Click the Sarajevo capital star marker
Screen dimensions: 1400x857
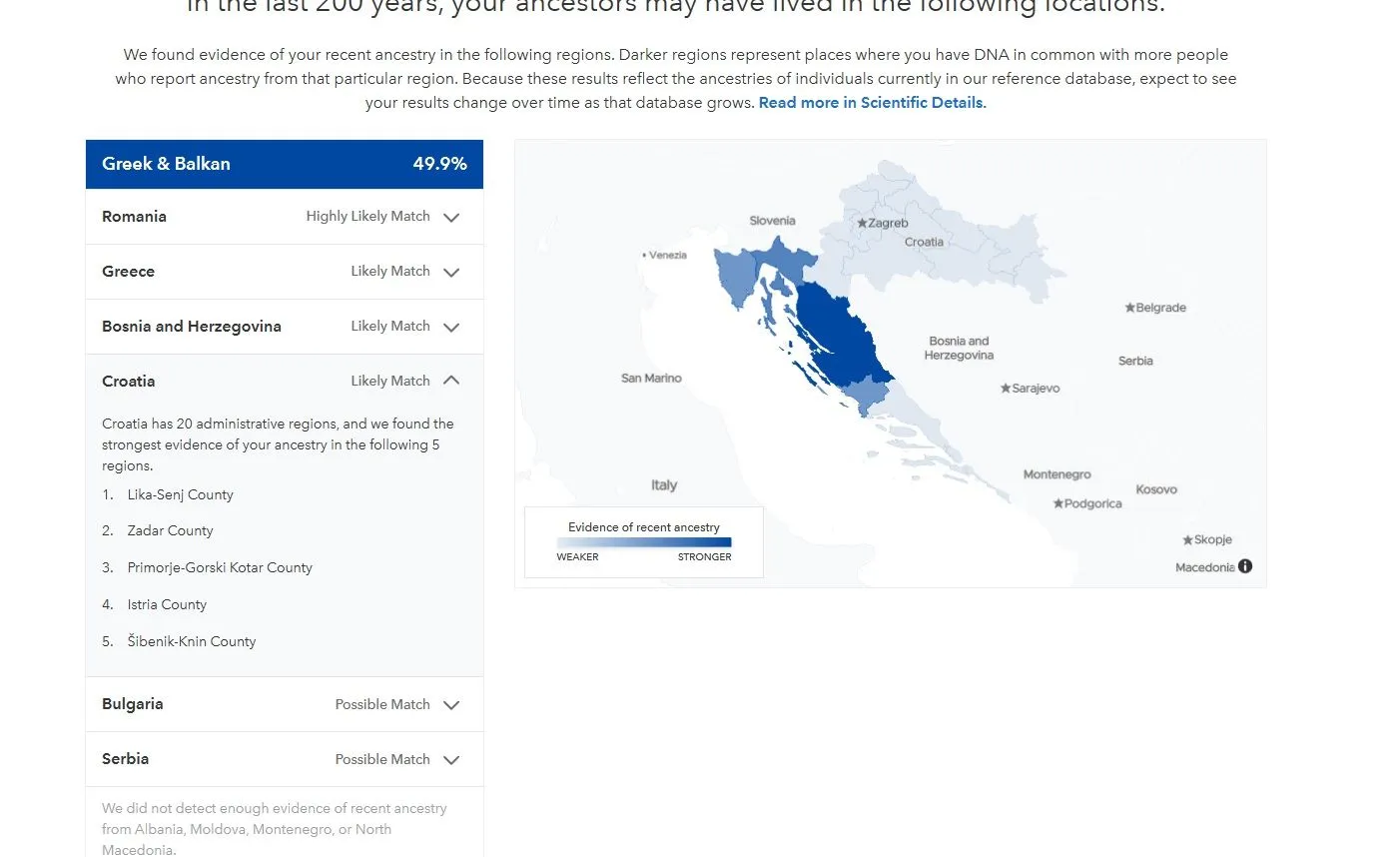click(1006, 389)
